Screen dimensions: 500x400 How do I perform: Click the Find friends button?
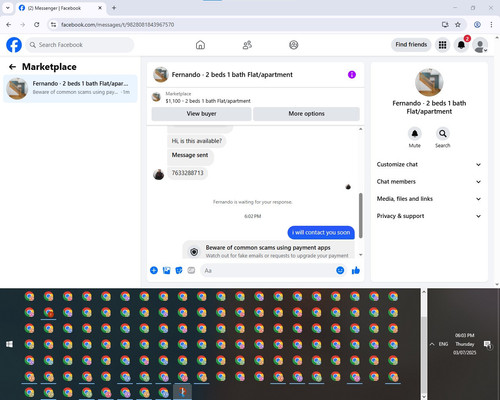point(411,45)
